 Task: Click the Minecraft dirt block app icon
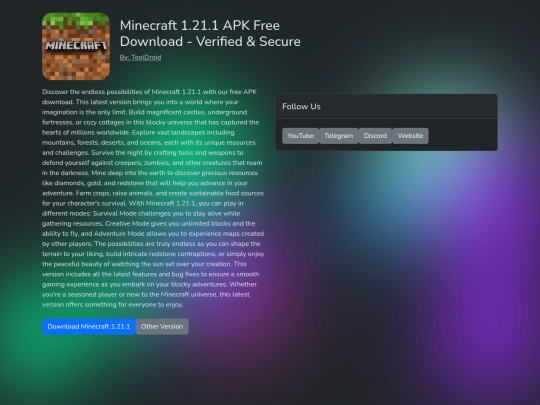point(76,46)
